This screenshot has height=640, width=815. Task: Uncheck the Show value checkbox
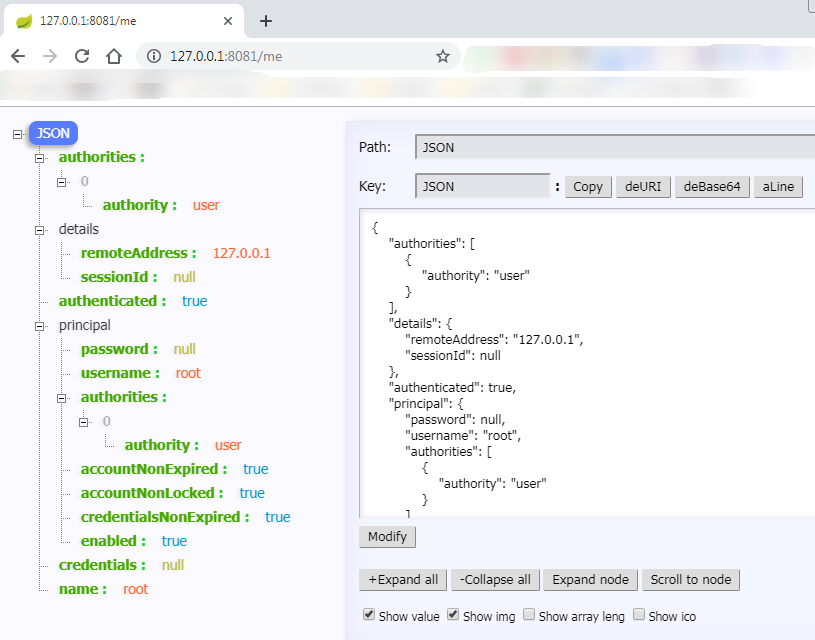[x=368, y=616]
